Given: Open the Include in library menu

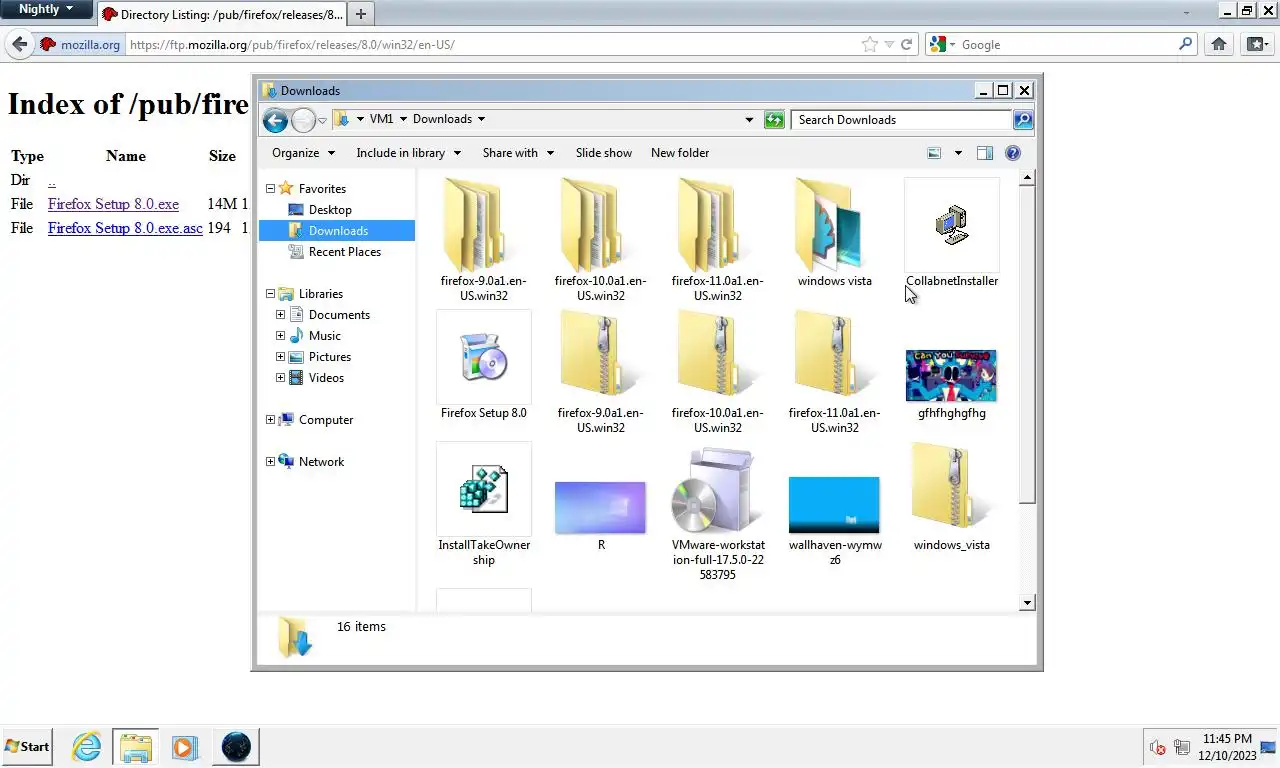Looking at the screenshot, I should [409, 153].
